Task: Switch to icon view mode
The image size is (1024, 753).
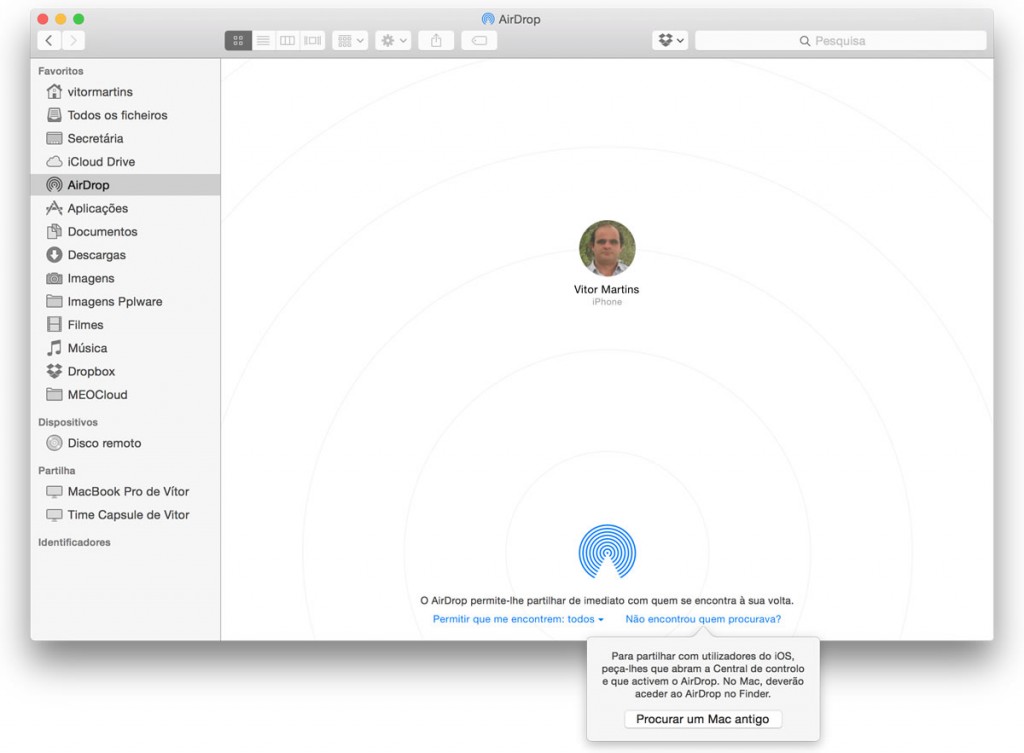Action: point(238,40)
